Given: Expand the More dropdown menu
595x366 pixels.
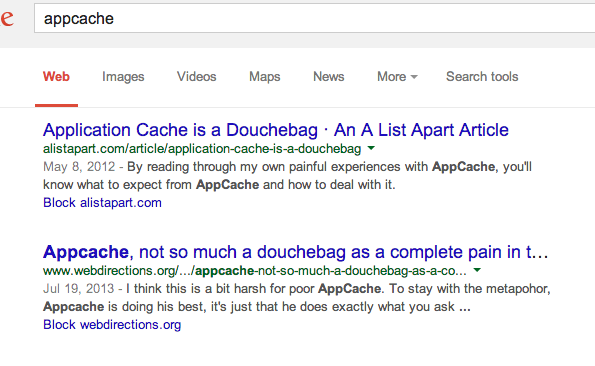Looking at the screenshot, I should [x=397, y=77].
